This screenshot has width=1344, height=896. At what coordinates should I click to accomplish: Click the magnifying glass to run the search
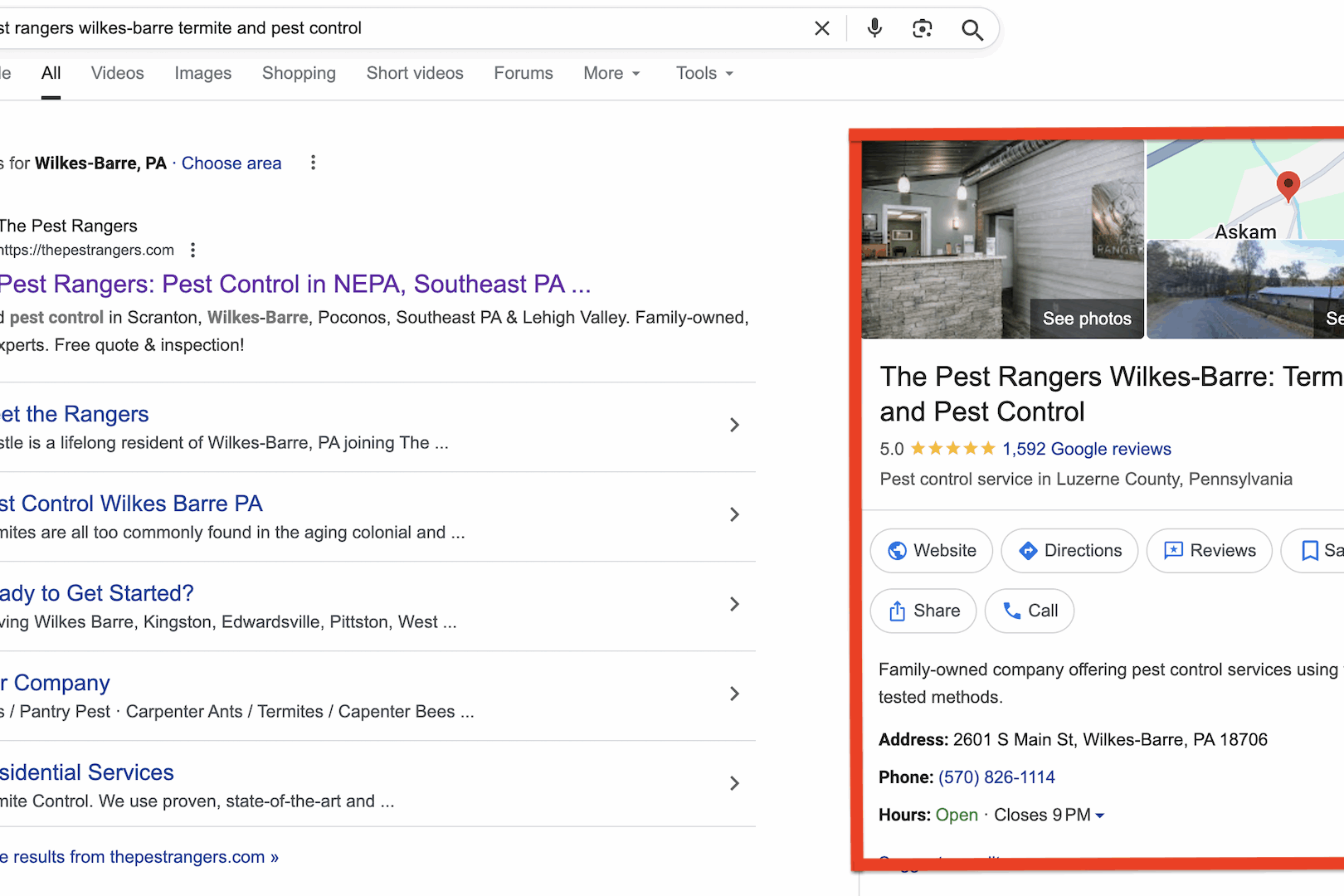click(971, 28)
